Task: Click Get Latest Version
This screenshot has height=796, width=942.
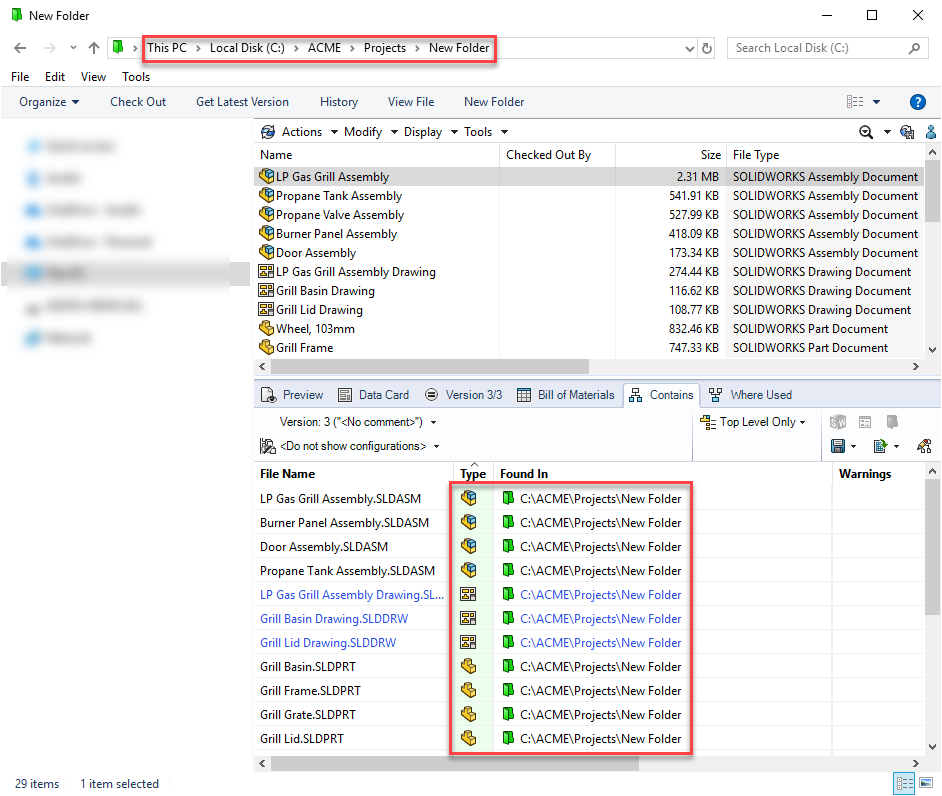Action: click(x=242, y=102)
